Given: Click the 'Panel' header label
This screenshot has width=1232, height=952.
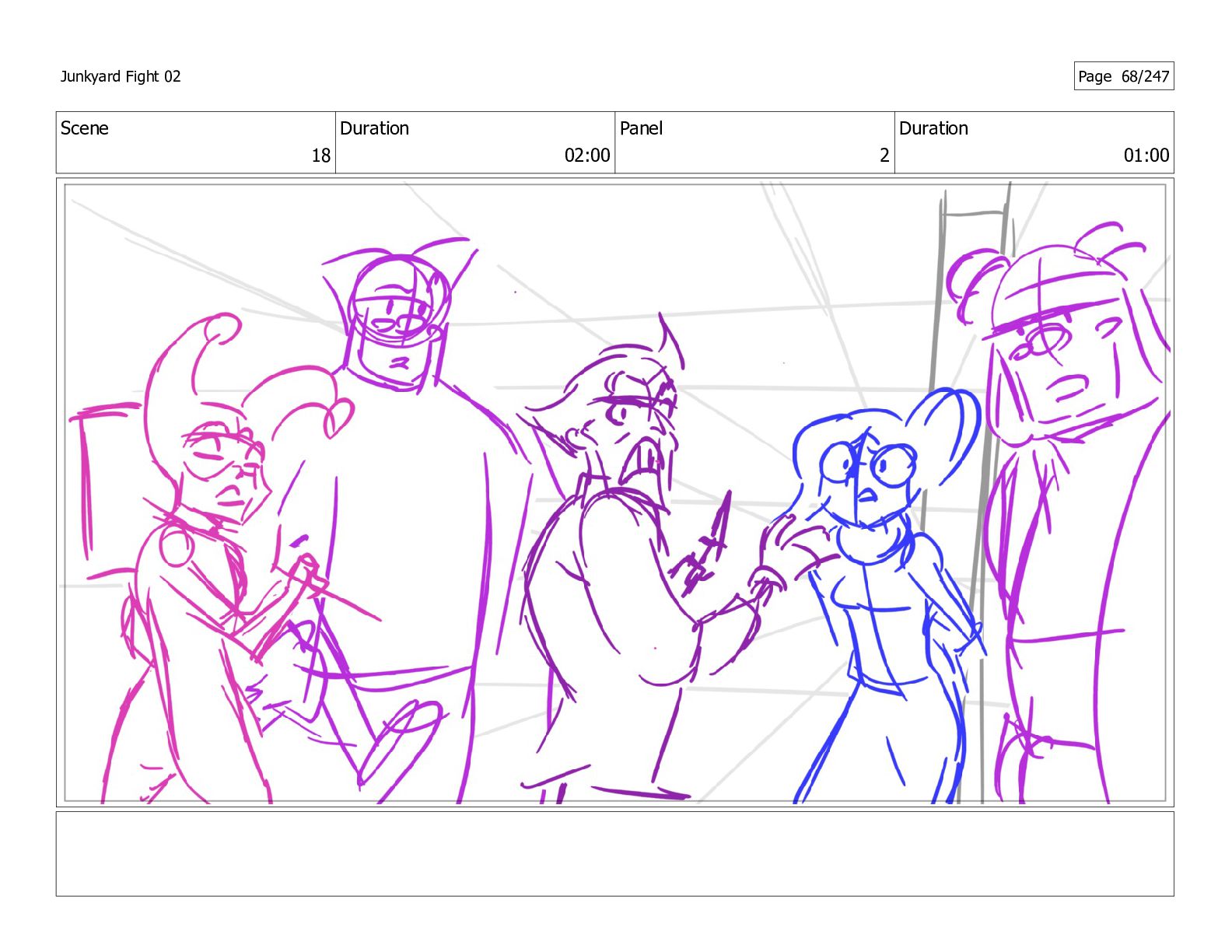Looking at the screenshot, I should tap(642, 128).
